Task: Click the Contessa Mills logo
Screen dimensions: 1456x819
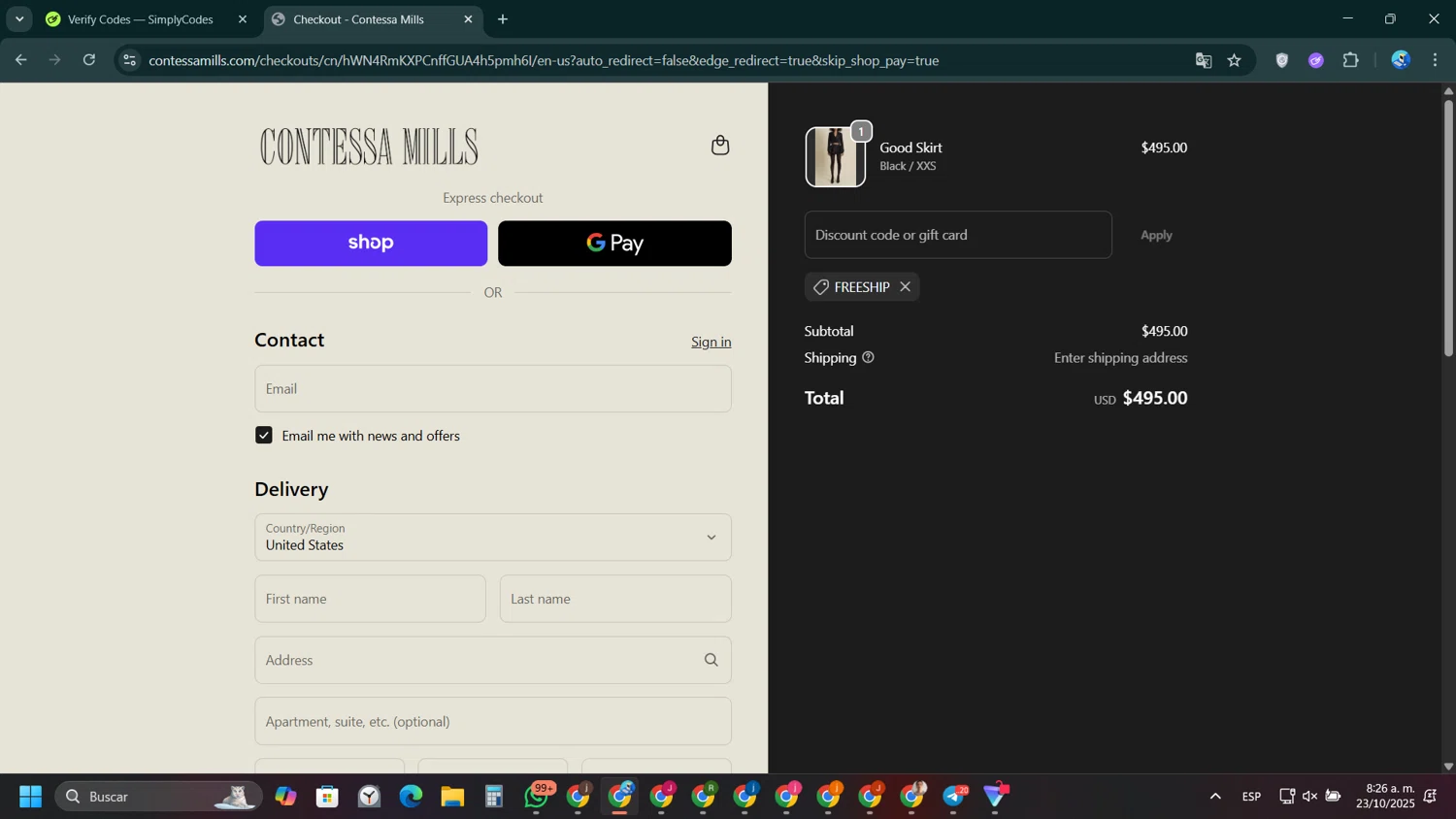Action: tap(369, 147)
